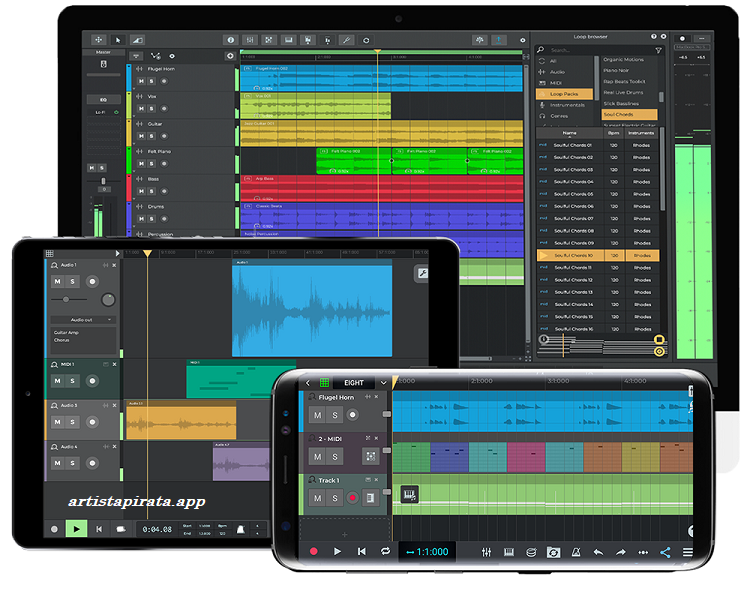The image size is (750, 600).
Task: Click Audio 1 pan knob on tablet
Action: pos(108,300)
